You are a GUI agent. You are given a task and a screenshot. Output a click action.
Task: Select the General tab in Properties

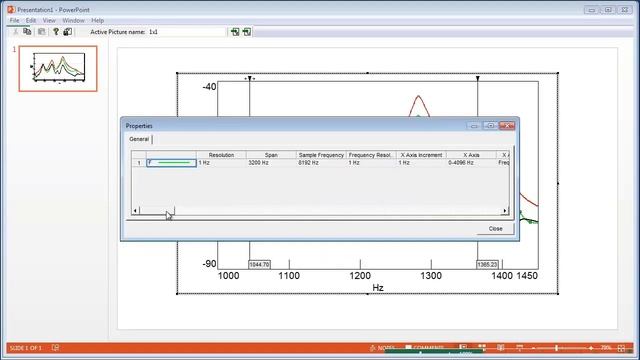(x=139, y=139)
